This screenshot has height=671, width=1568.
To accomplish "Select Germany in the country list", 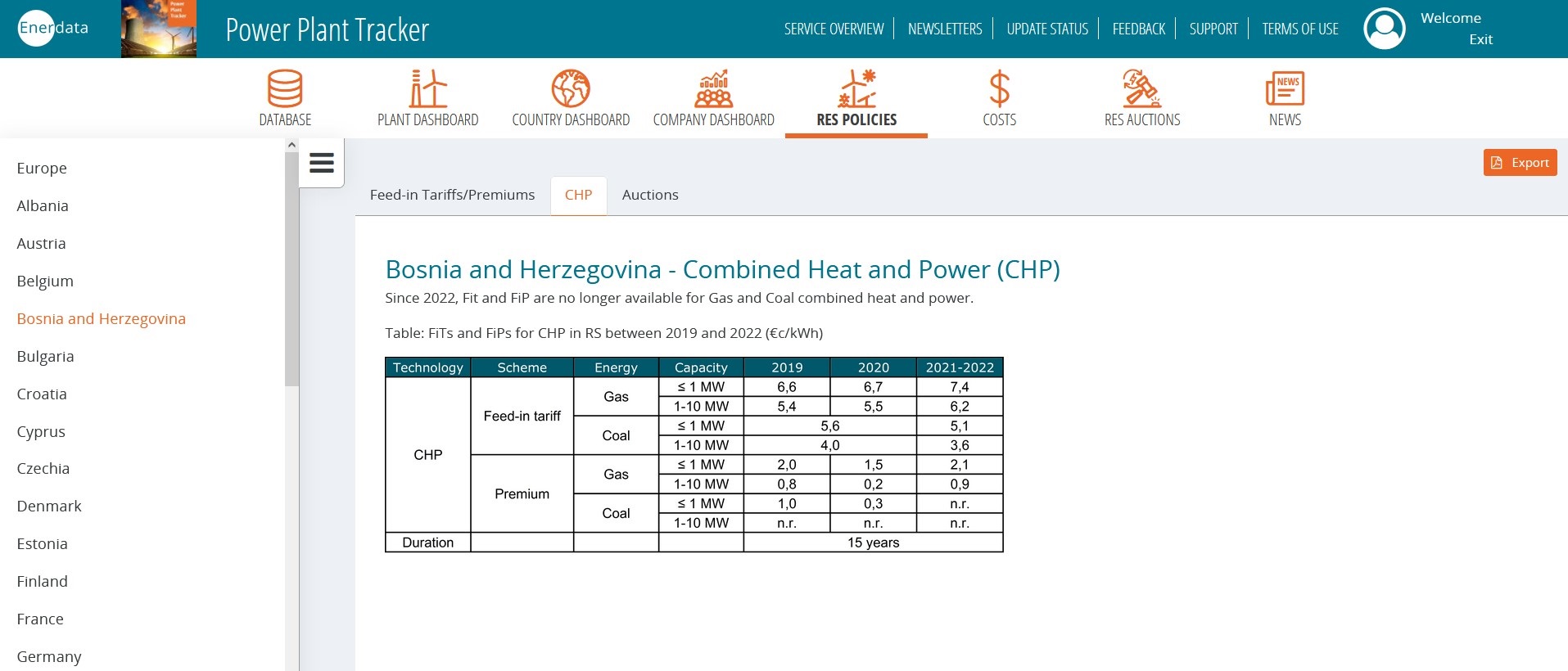I will (x=49, y=657).
